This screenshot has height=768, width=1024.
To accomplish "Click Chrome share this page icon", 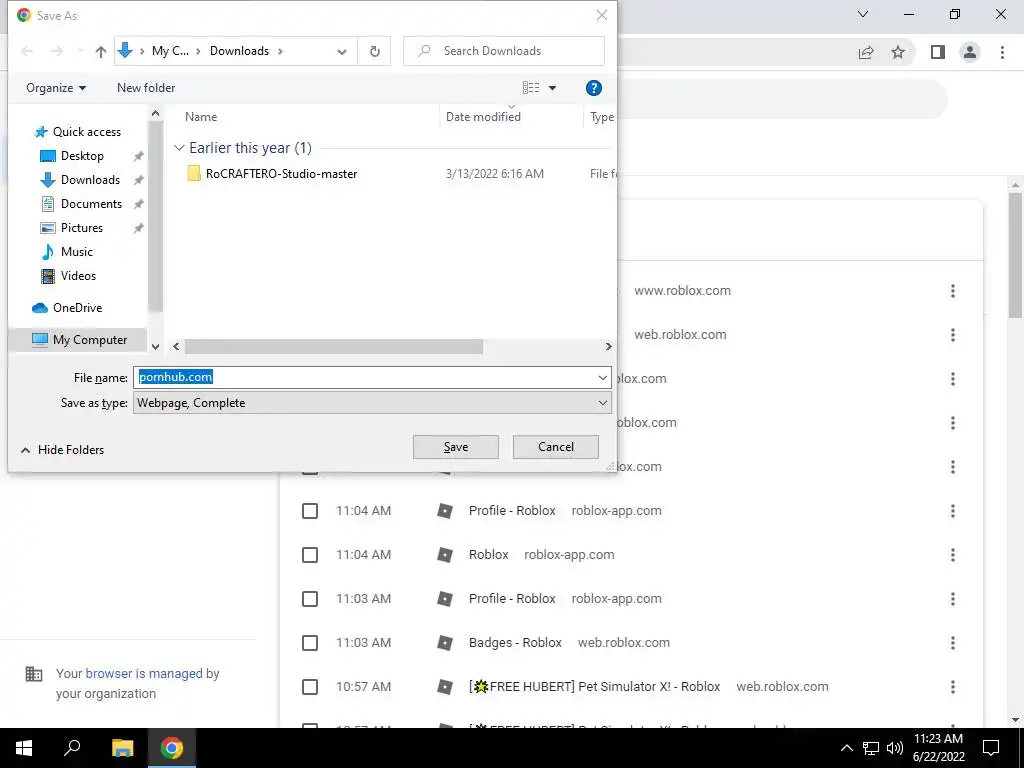I will pyautogui.click(x=866, y=52).
